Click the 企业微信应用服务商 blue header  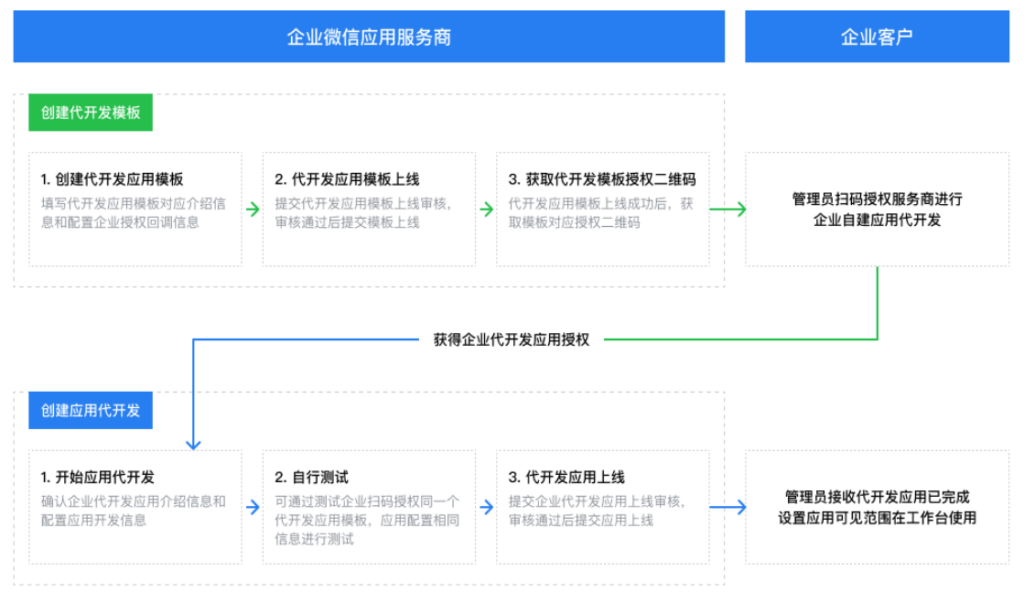pos(369,37)
